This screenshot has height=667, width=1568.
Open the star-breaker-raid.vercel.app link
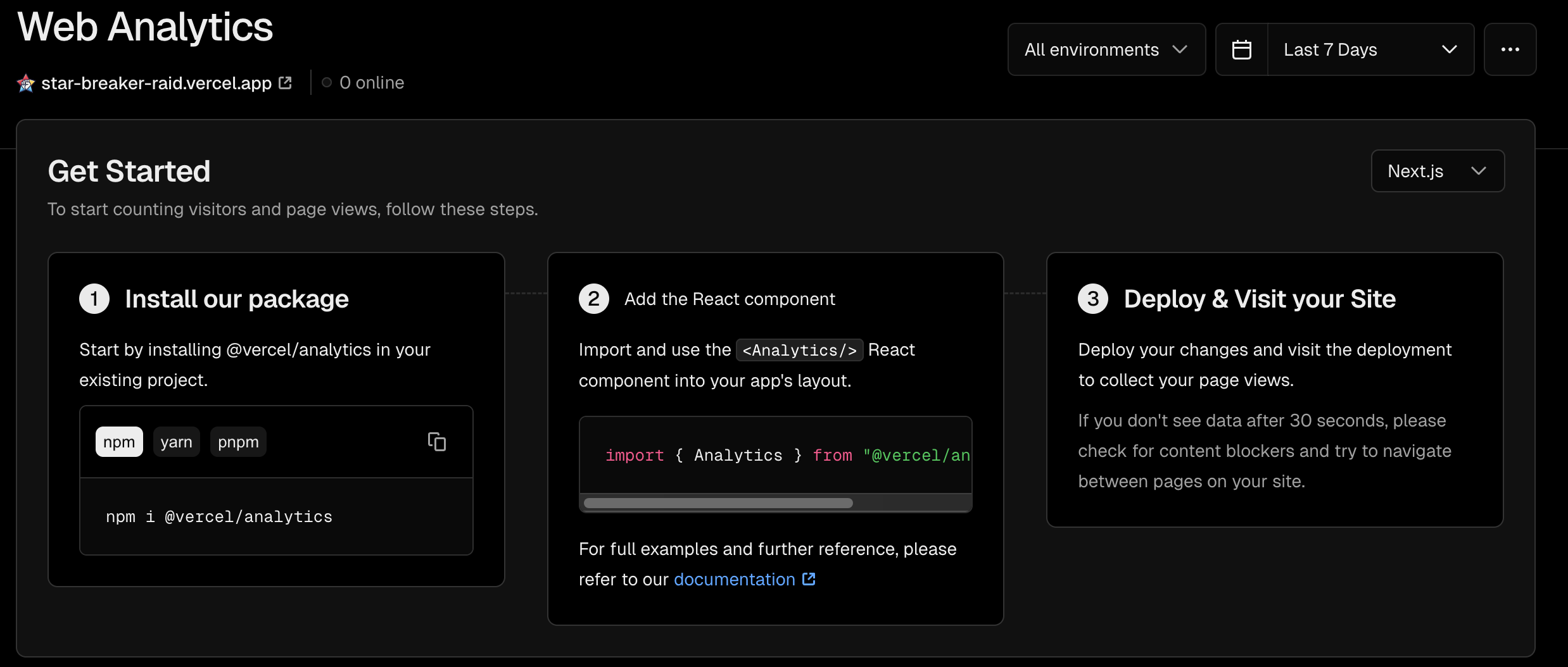pyautogui.click(x=156, y=83)
